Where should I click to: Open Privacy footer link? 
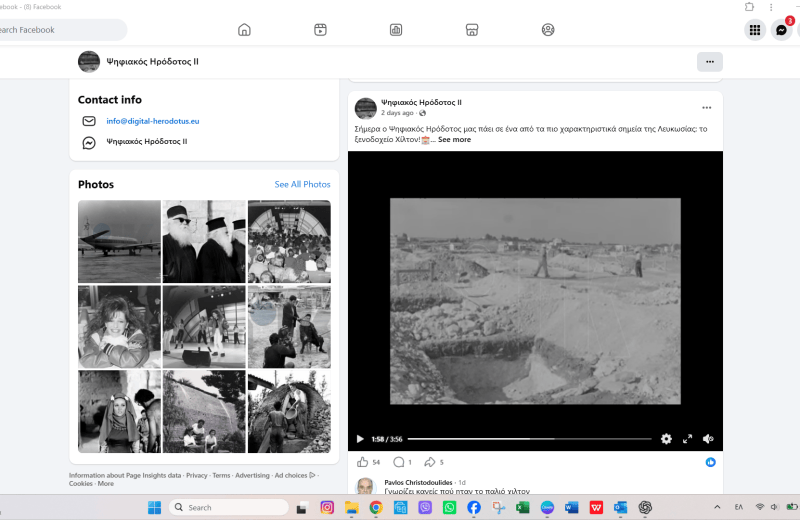tap(196, 476)
